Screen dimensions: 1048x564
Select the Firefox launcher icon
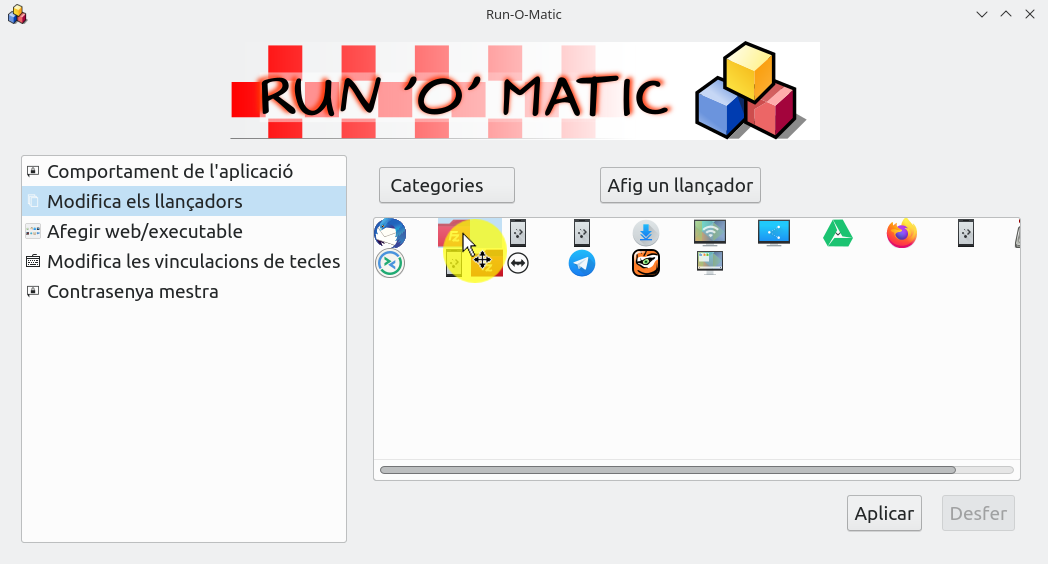click(x=902, y=234)
